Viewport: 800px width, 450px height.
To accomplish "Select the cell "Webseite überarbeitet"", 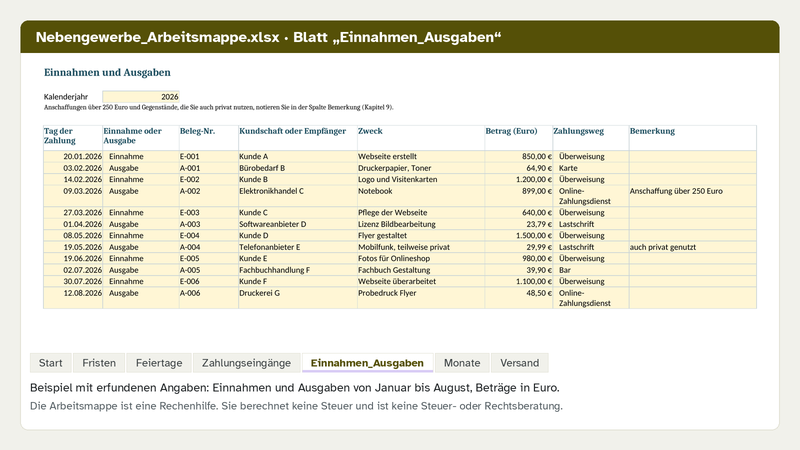I will [421, 282].
